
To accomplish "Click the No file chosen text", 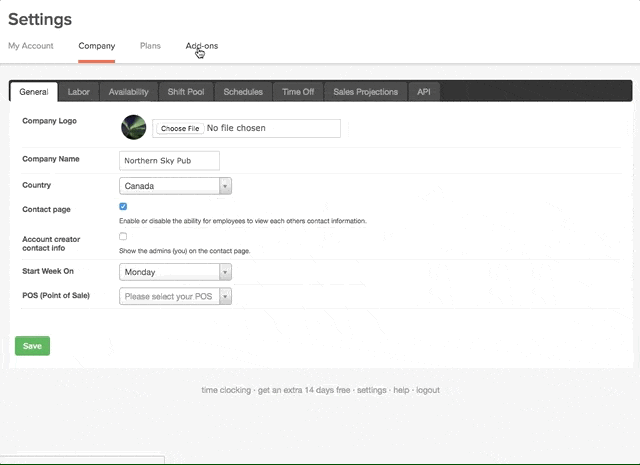I will coord(236,128).
